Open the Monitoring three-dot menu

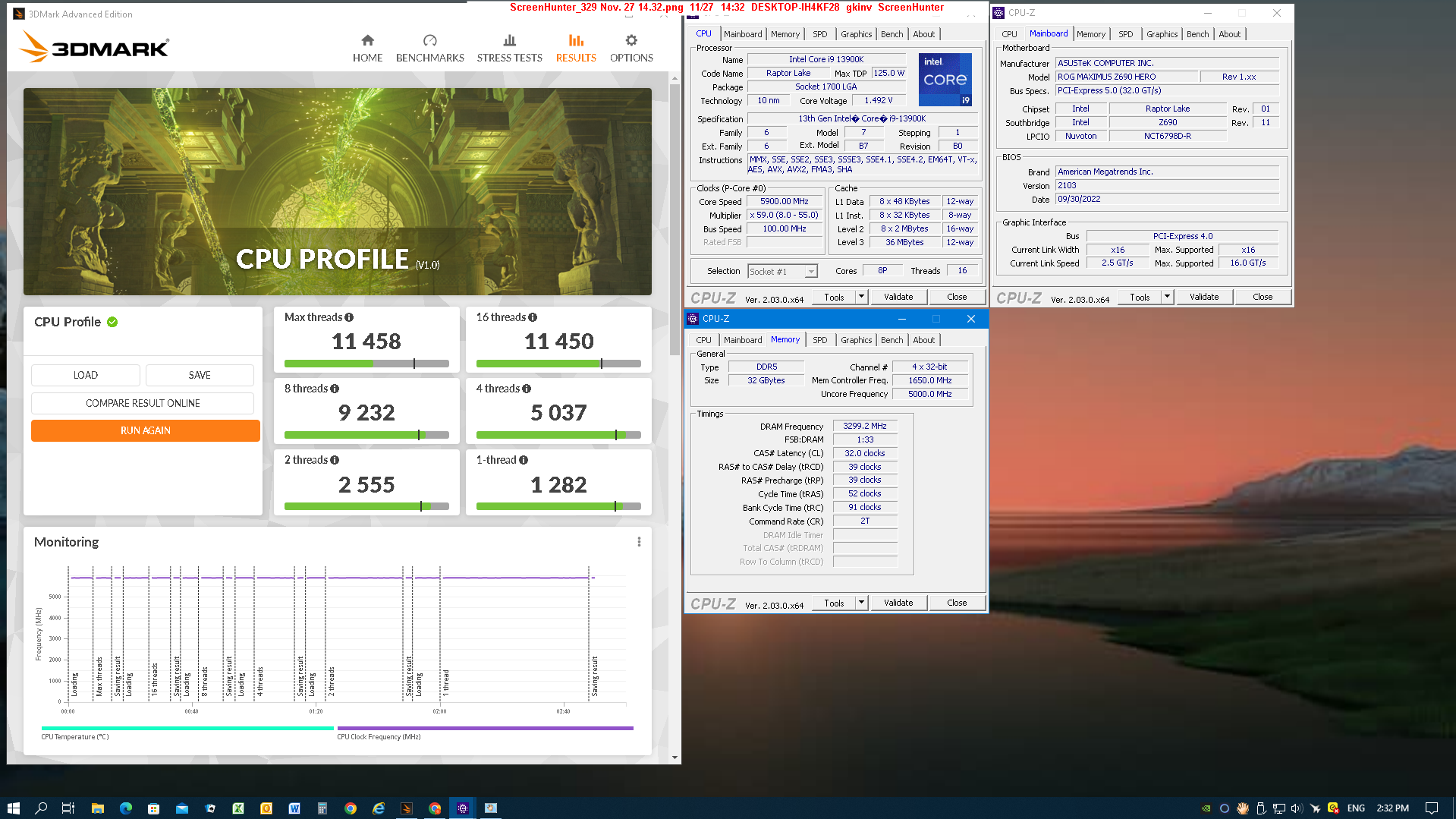[x=639, y=542]
